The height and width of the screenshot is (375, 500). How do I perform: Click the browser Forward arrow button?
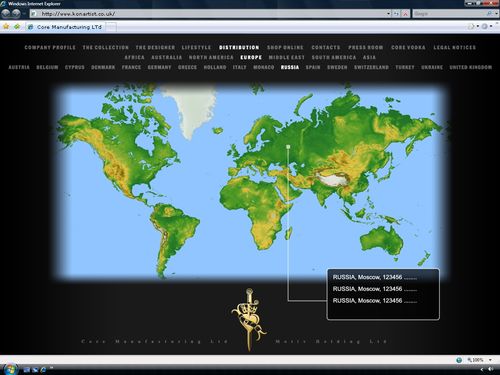16,14
